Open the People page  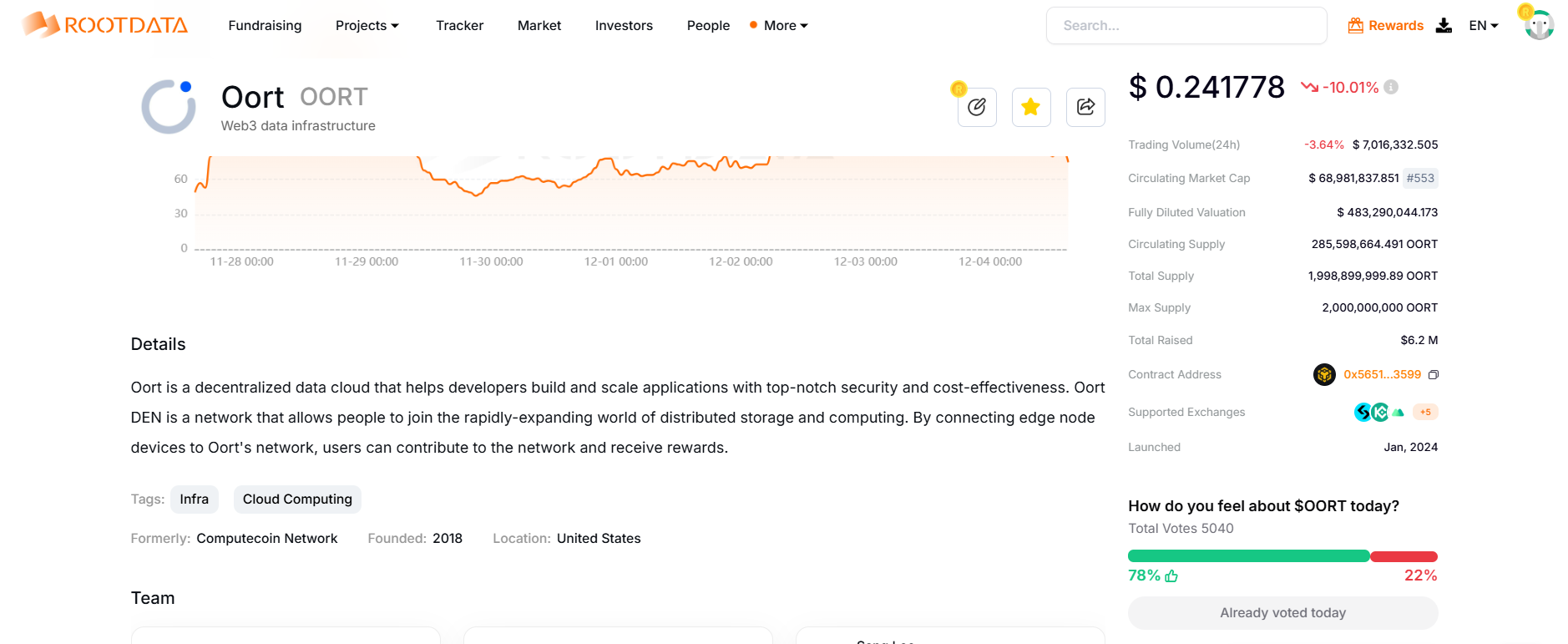coord(708,26)
